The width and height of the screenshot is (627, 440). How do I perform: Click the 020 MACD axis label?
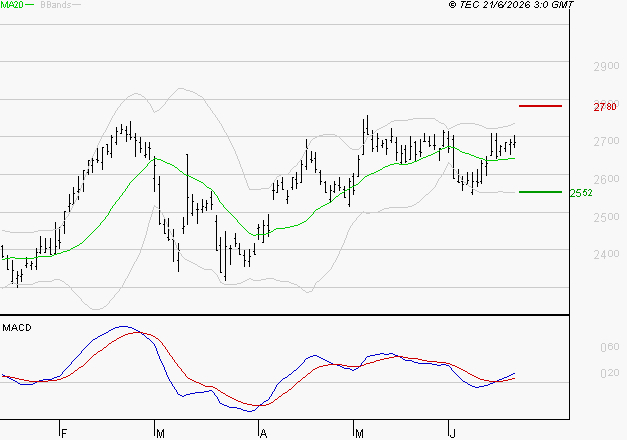click(610, 373)
